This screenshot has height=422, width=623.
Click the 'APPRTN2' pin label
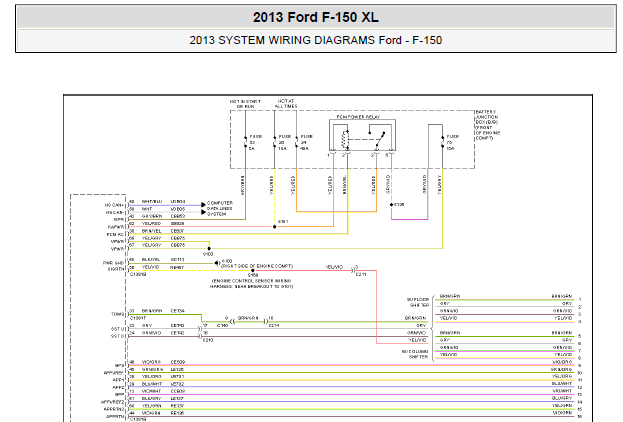pyautogui.click(x=114, y=409)
